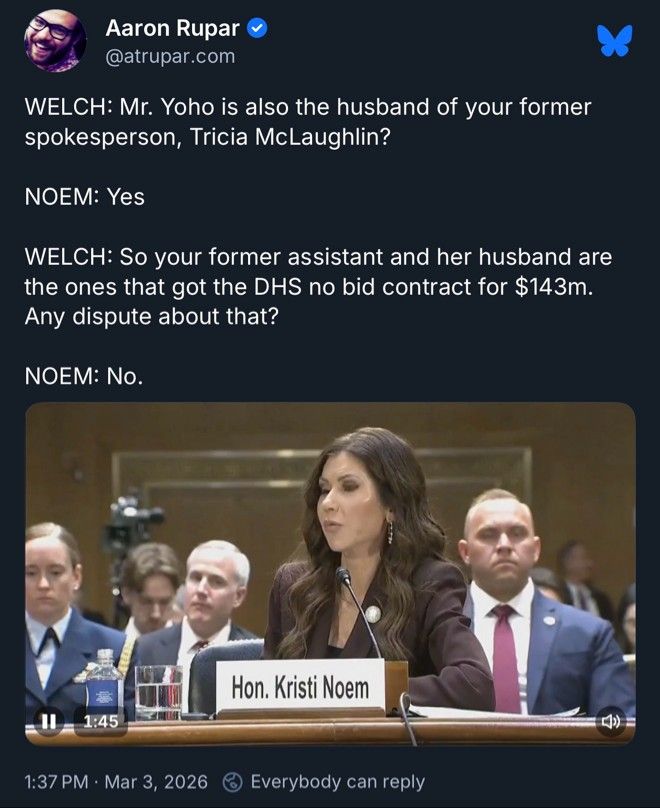Click the WELCH paragraph about the $143m contract
660x808 pixels.
pos(318,287)
